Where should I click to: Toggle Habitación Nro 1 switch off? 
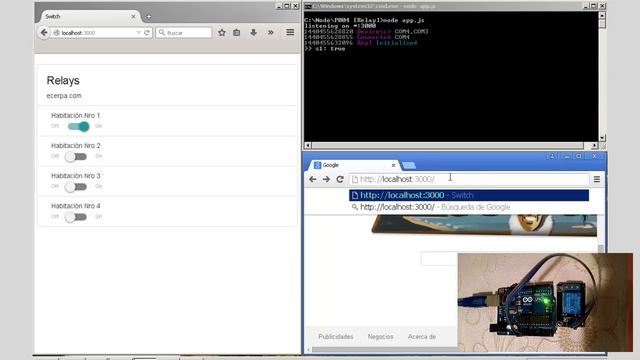point(78,127)
